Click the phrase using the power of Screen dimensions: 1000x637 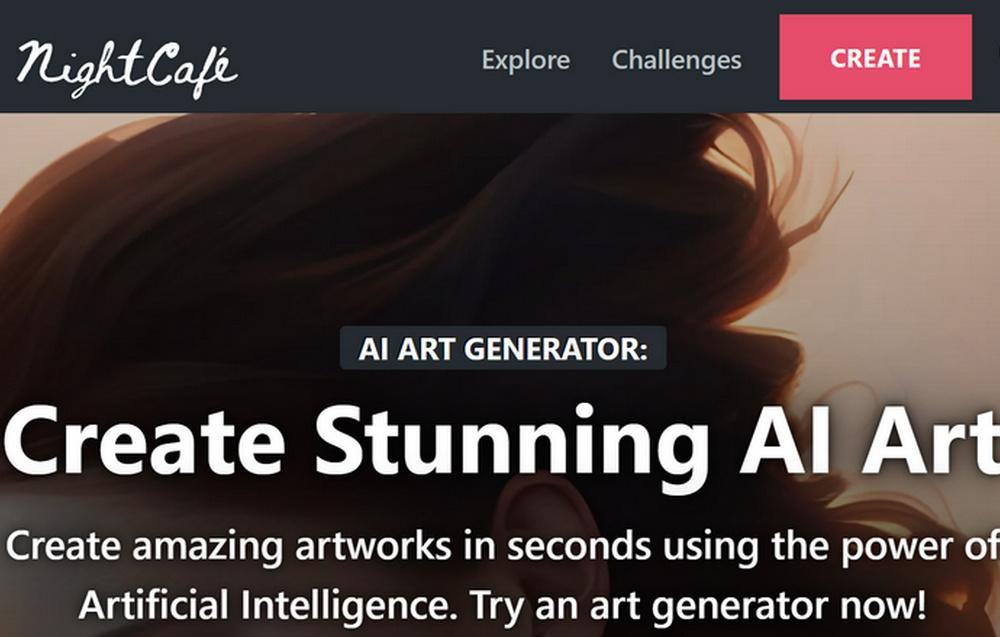coord(831,547)
